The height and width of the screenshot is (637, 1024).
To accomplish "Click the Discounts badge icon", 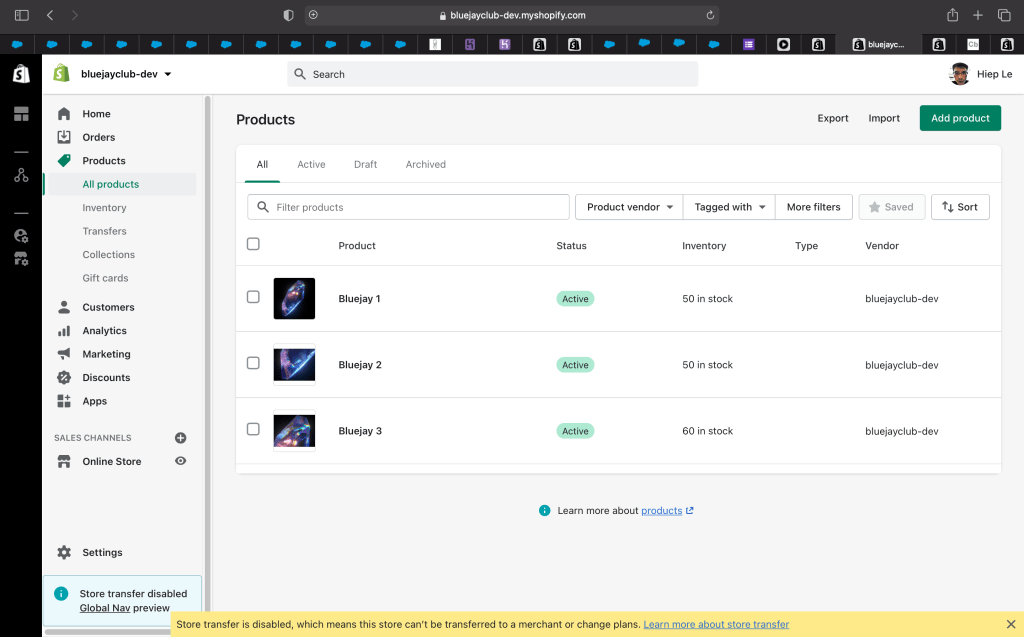I will (64, 378).
